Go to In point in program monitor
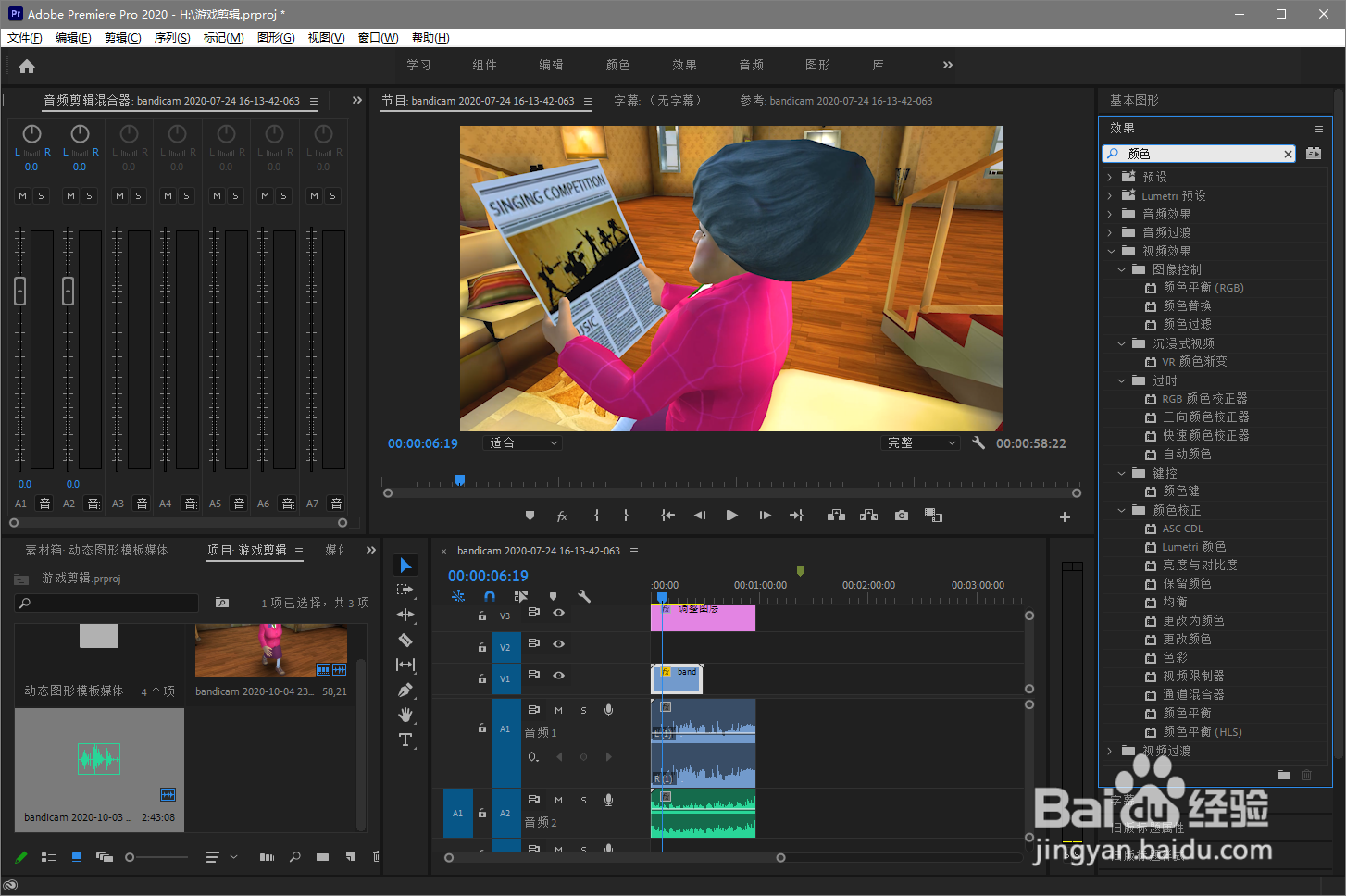The width and height of the screenshot is (1346, 896). 667,516
